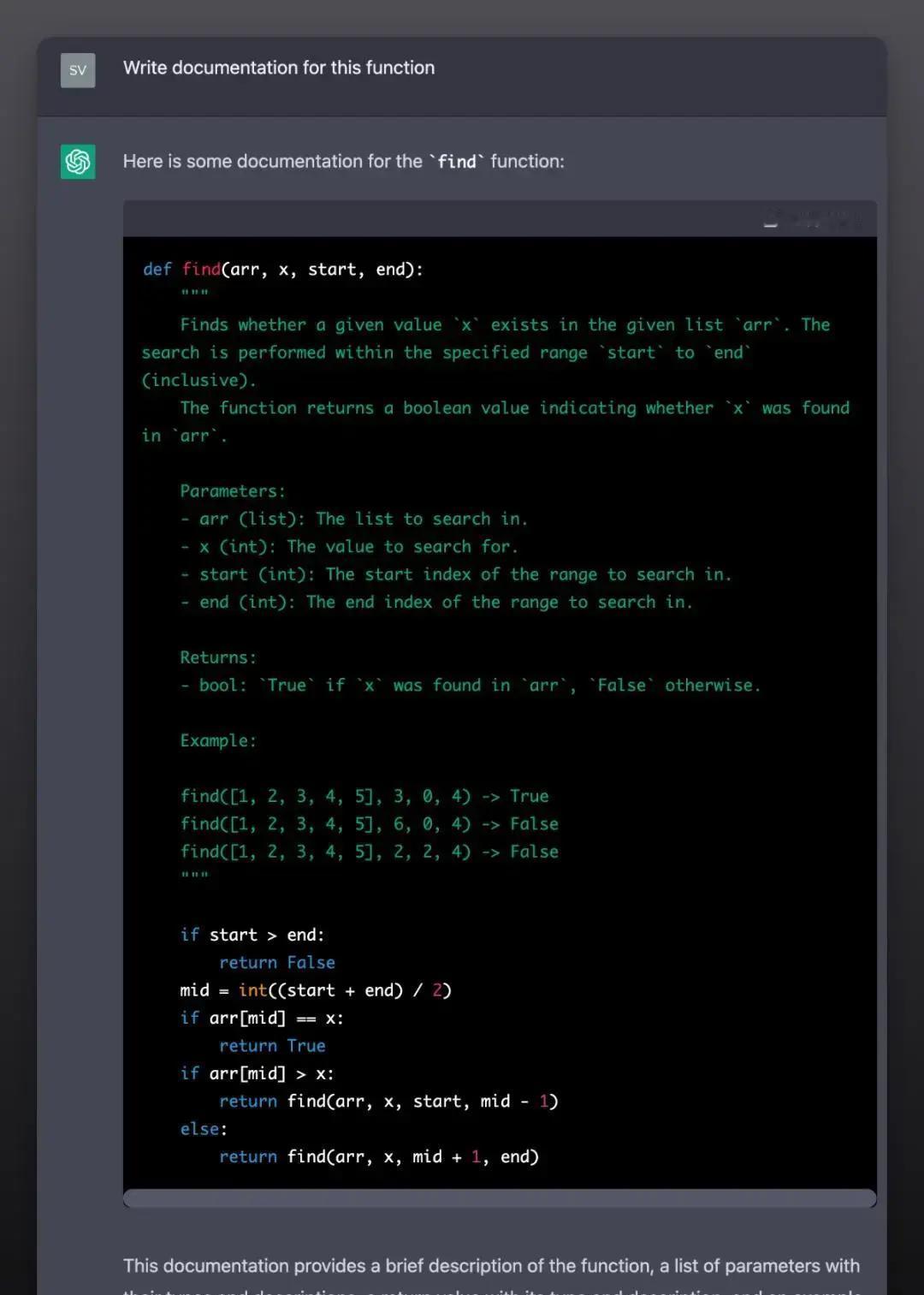The height and width of the screenshot is (1295, 924).
Task: Click the line "search is performed within the specified range"
Action: click(446, 353)
